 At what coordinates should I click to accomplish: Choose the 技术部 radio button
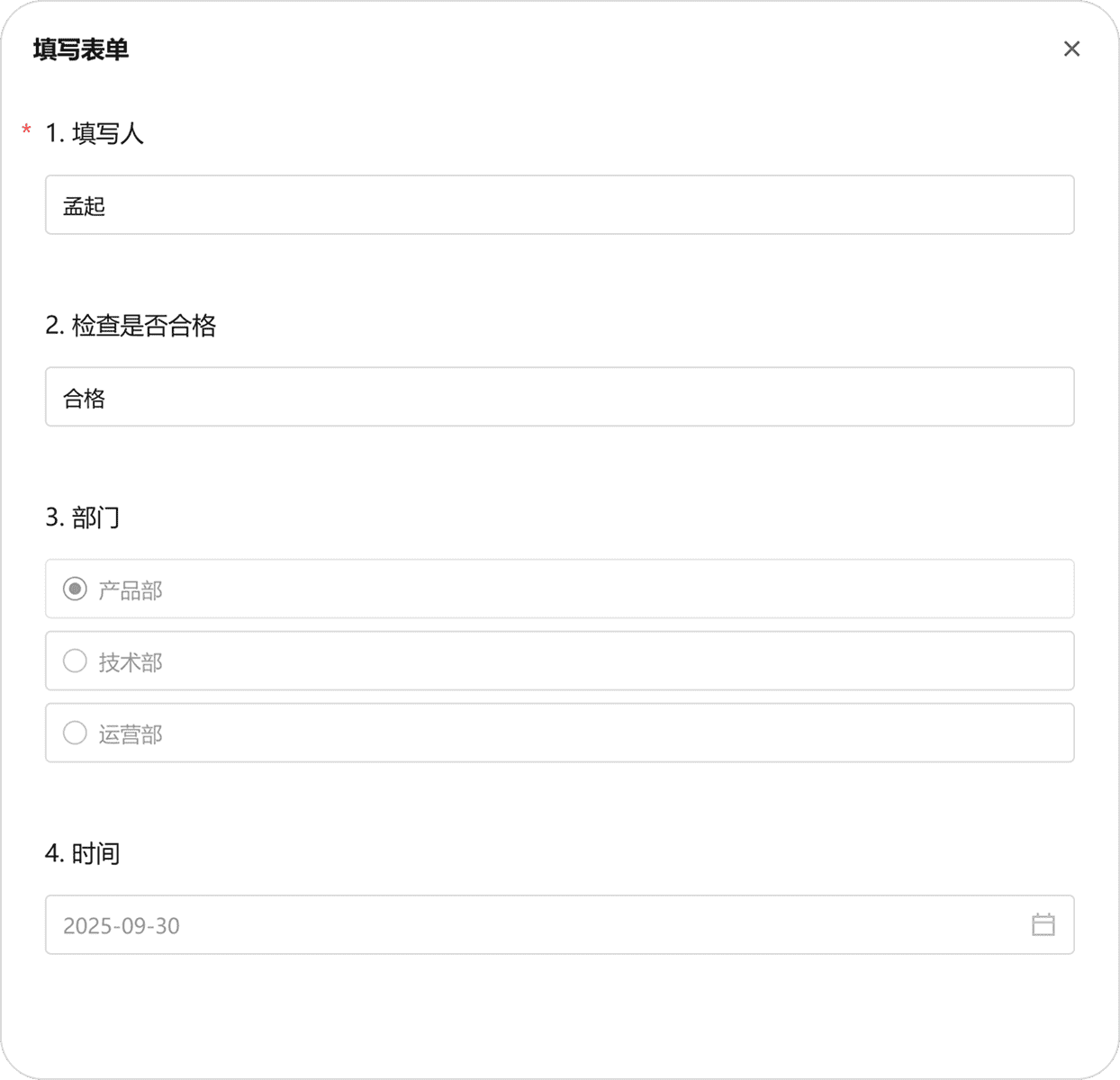[75, 661]
